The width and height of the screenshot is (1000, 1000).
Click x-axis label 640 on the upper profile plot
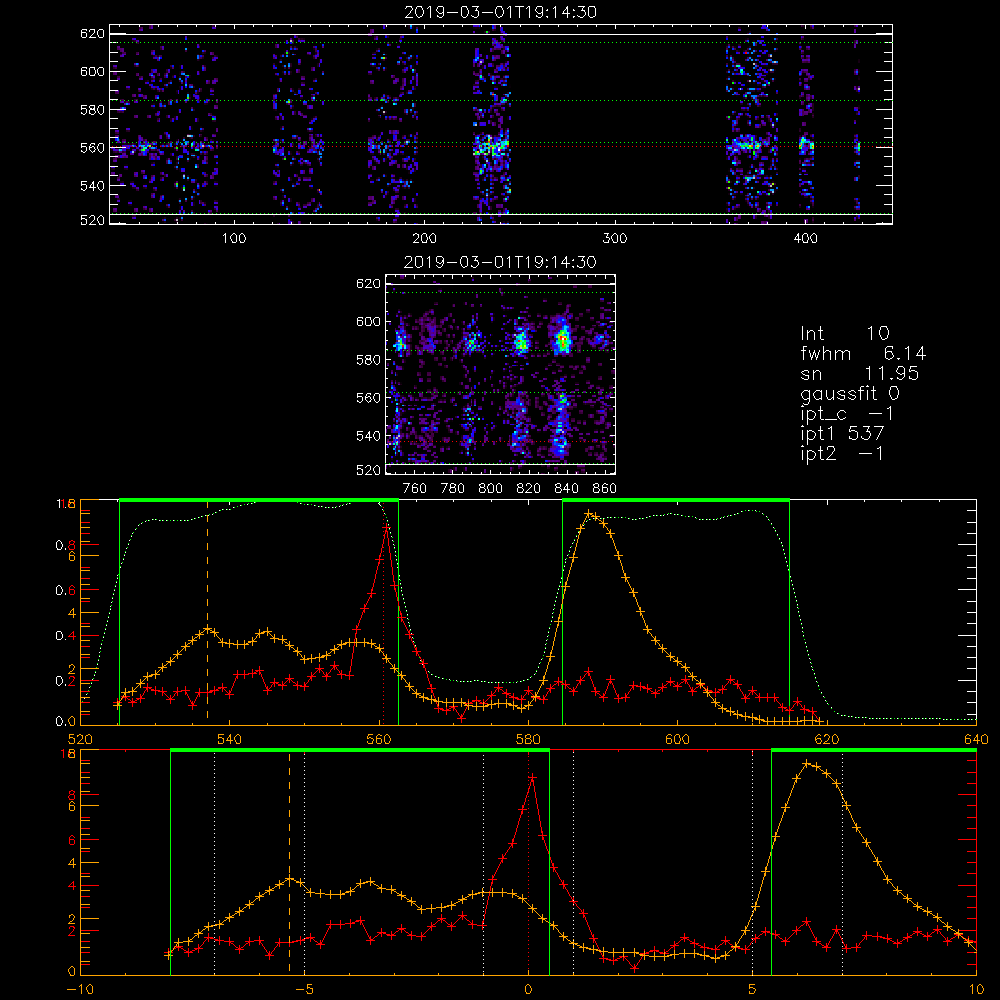976,740
